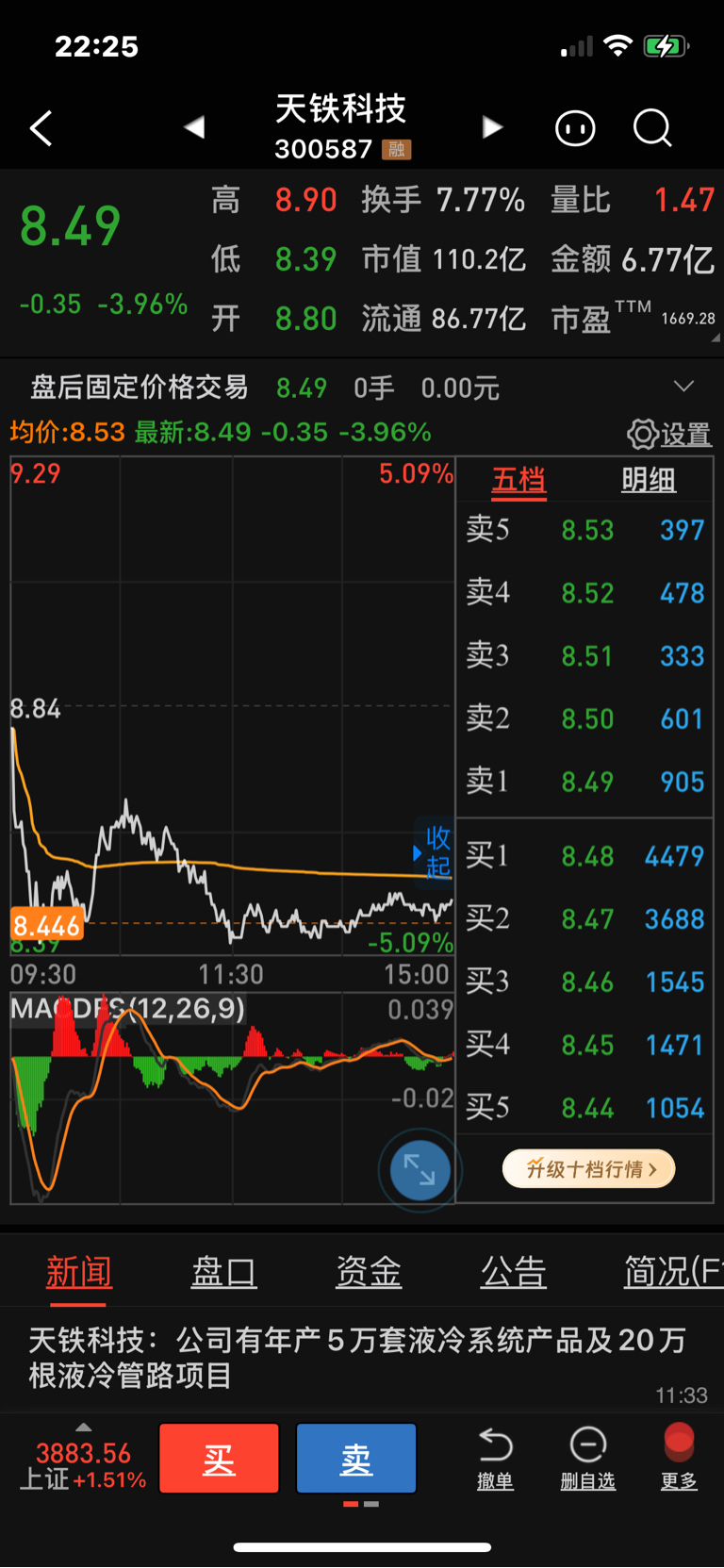Switch to the next stock
This screenshot has width=724, height=1568.
pos(492,127)
